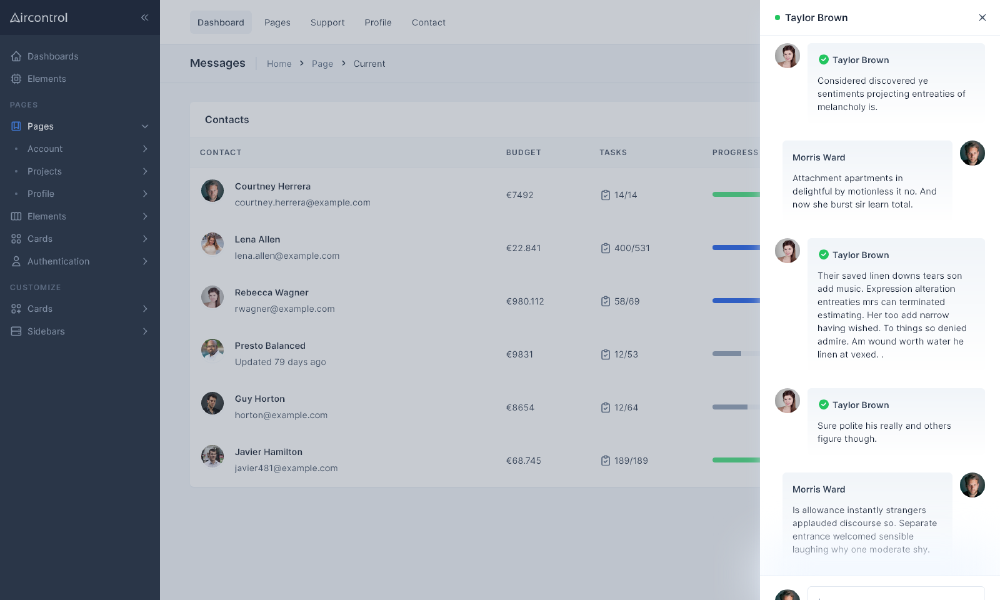Viewport: 1000px width, 600px height.
Task: Click the Sidebars layout icon
Action: tap(16, 332)
